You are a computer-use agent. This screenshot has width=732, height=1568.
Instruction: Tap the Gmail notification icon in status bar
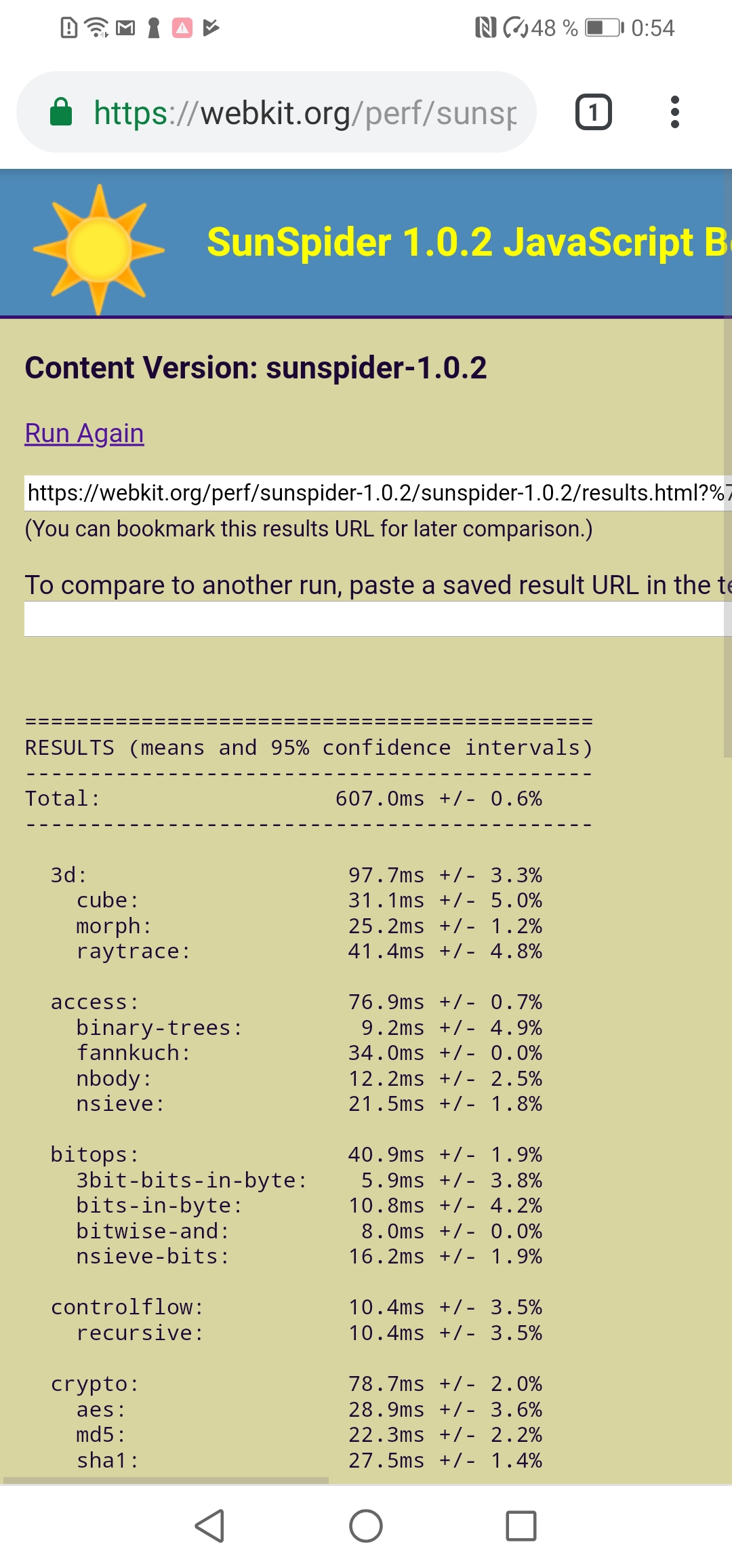125,28
